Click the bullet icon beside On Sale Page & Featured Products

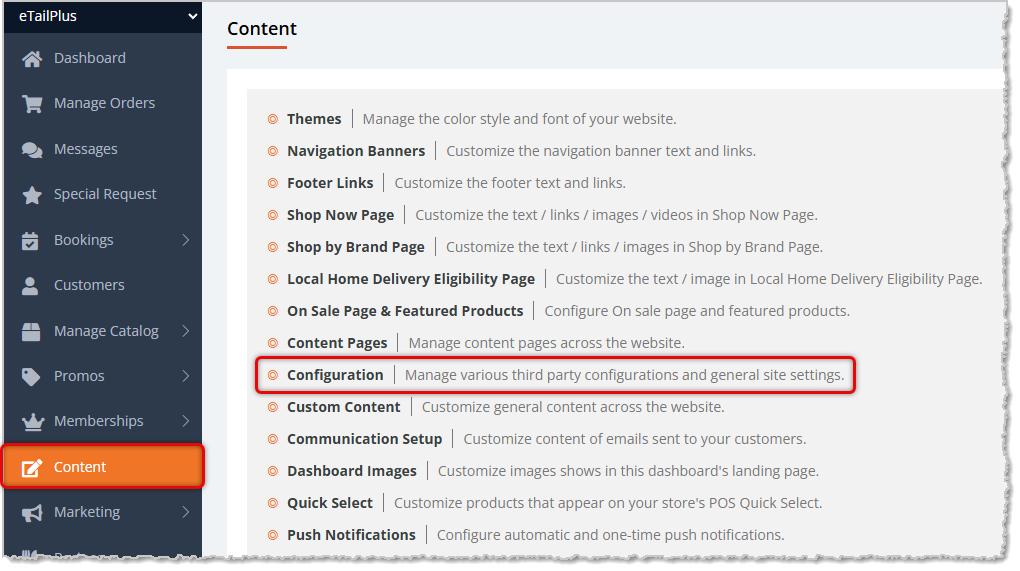tap(273, 311)
